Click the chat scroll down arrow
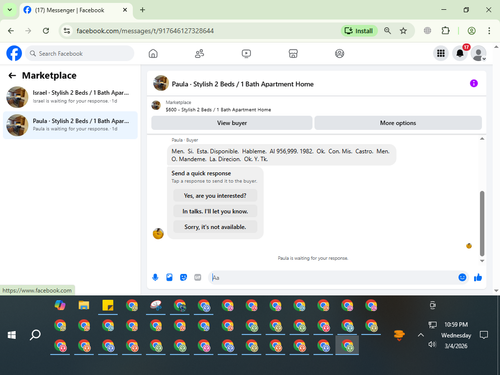The image size is (500, 375). tap(482, 261)
